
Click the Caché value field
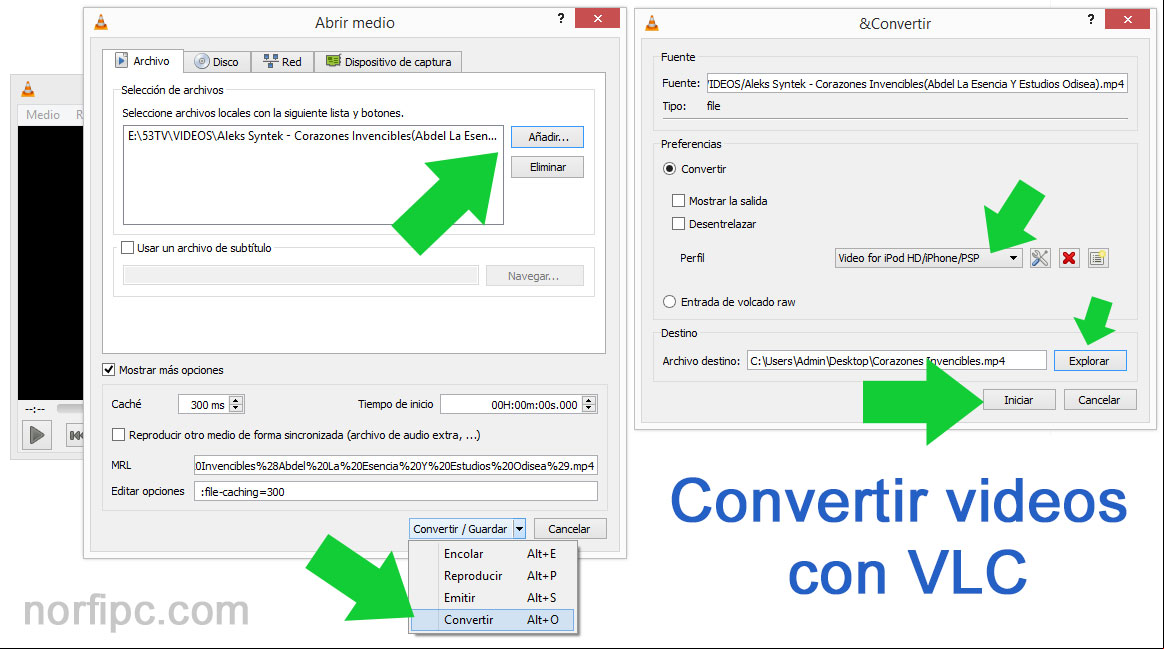pyautogui.click(x=204, y=405)
